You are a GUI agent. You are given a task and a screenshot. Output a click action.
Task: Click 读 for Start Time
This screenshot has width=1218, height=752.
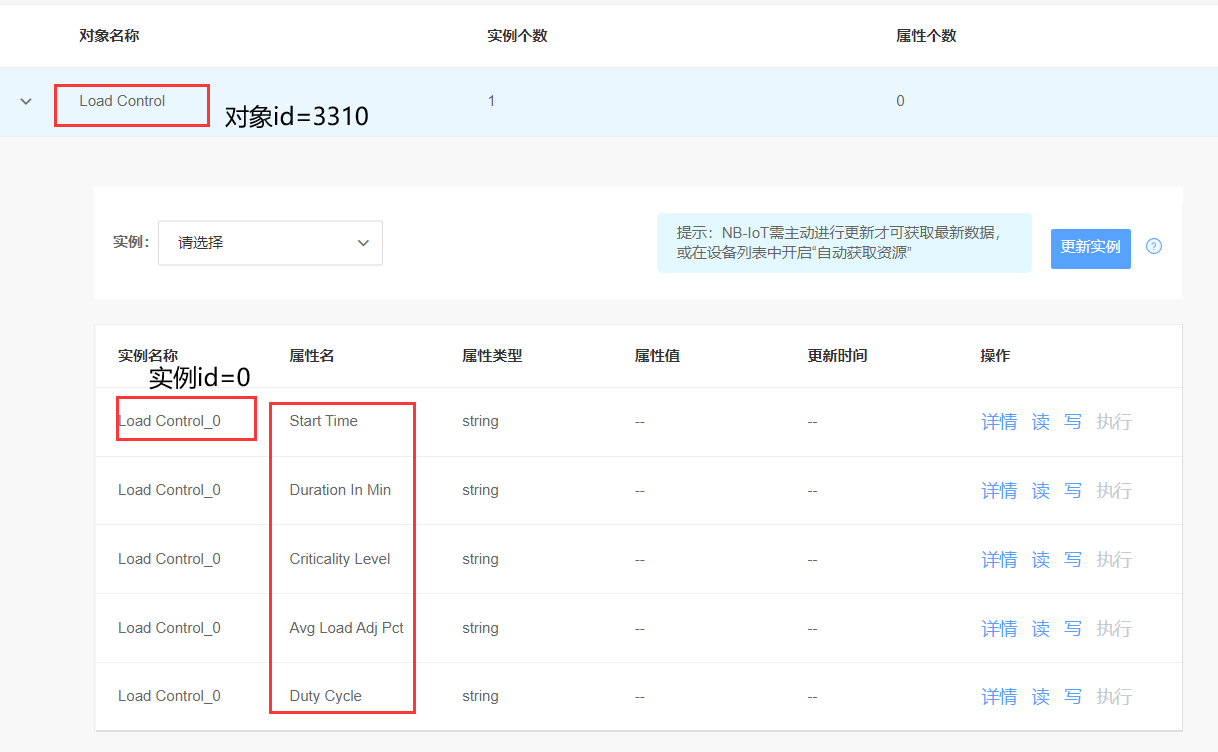pyautogui.click(x=1041, y=422)
